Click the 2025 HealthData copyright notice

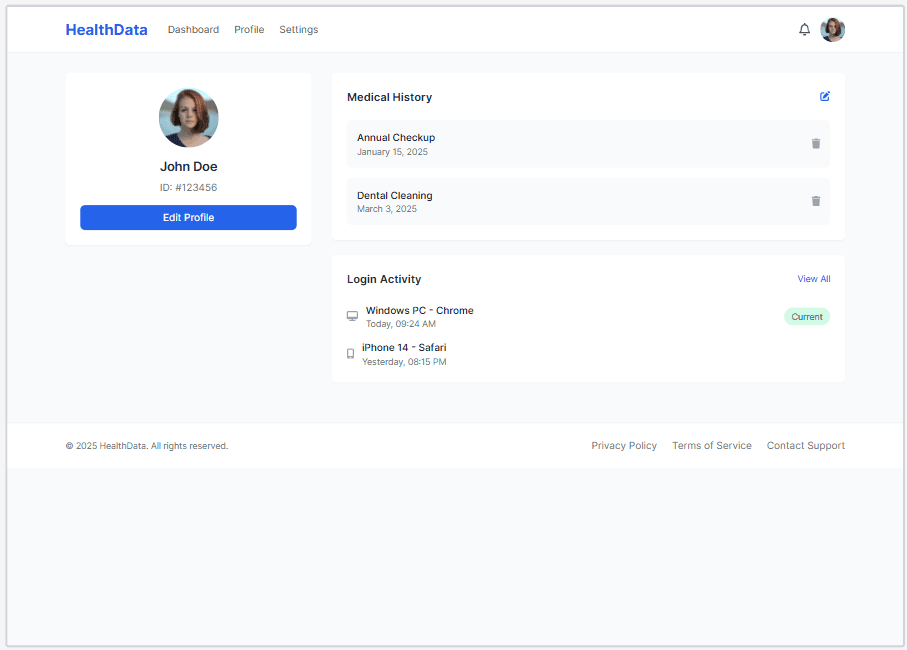147,446
